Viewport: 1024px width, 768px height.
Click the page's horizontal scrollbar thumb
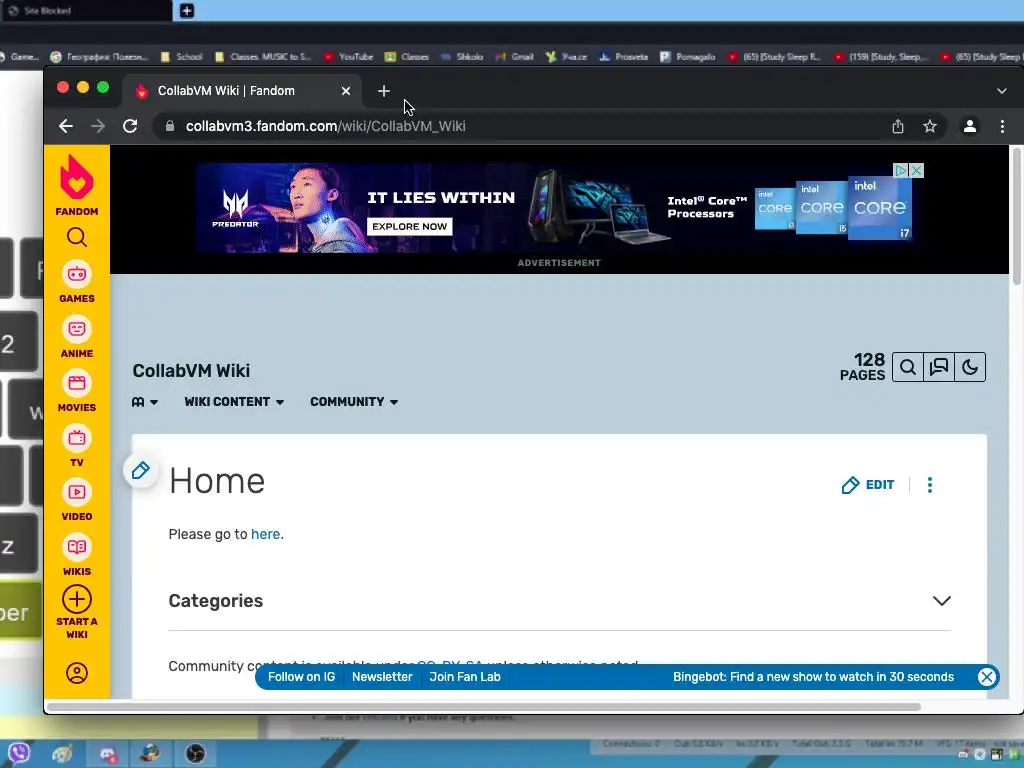pos(483,707)
